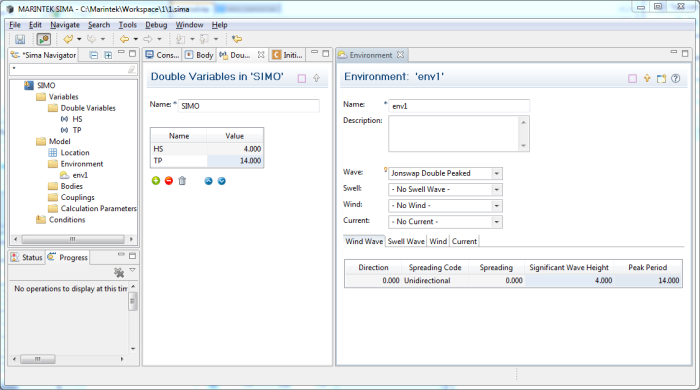Select TP in navigator tree
Image resolution: width=700 pixels, height=390 pixels.
[x=77, y=130]
